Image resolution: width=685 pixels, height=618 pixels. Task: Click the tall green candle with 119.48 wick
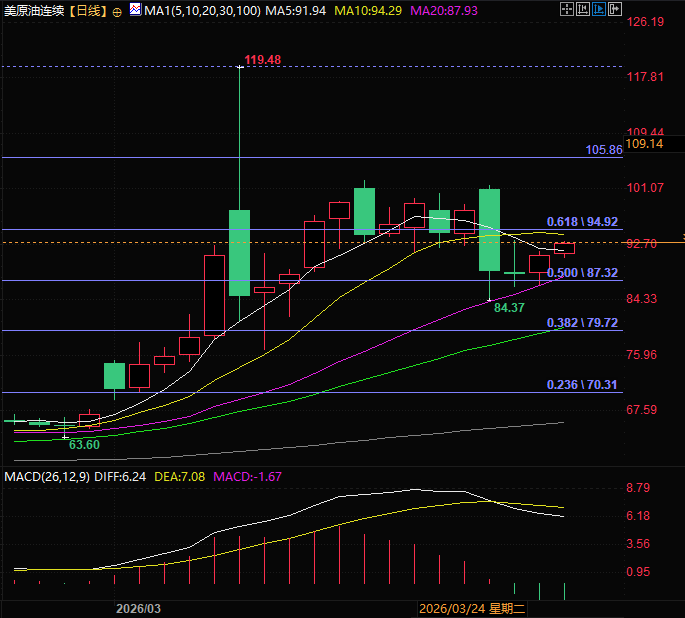[x=239, y=253]
